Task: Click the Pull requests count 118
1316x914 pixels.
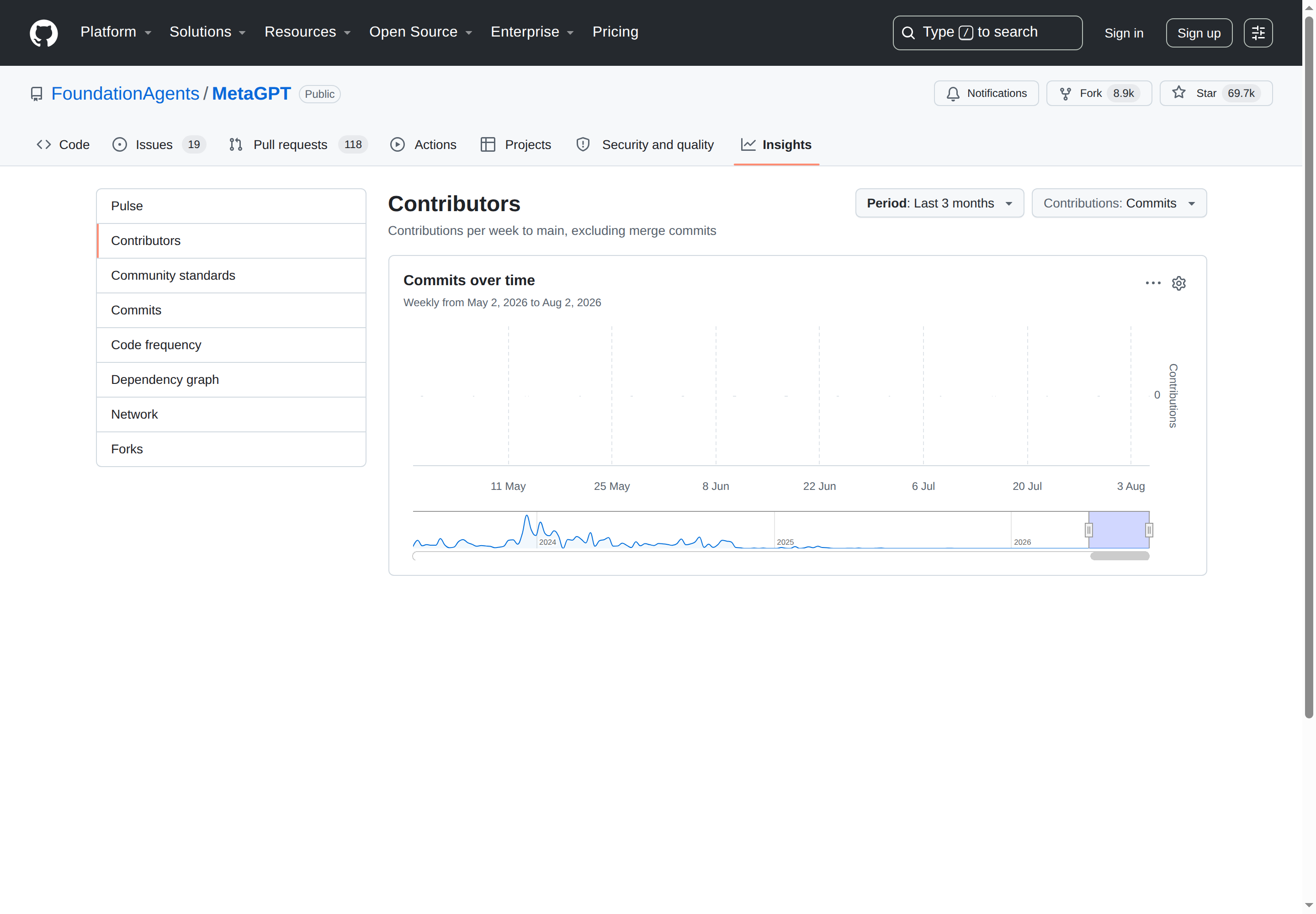Action: point(353,145)
